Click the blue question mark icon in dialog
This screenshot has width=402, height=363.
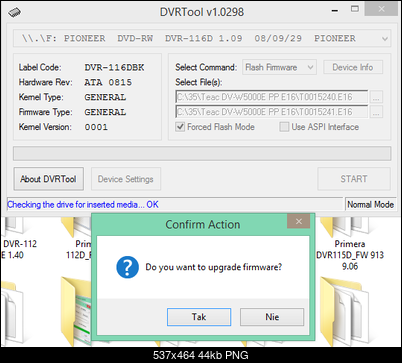pyautogui.click(x=127, y=267)
